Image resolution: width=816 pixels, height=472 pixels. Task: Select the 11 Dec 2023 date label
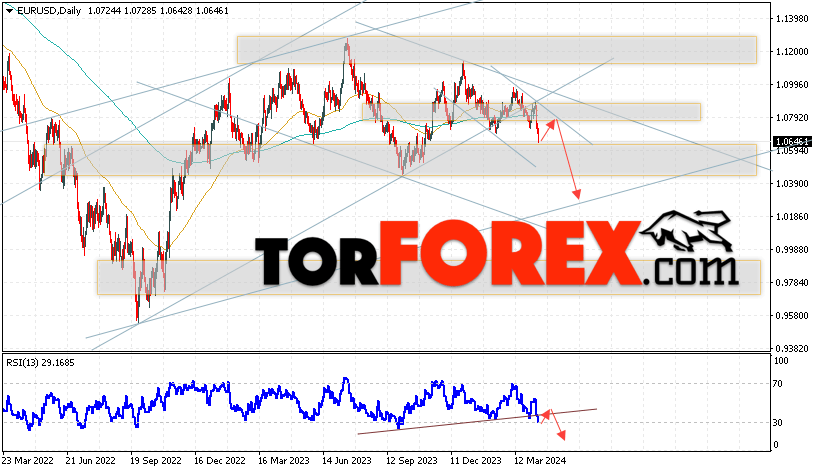pyautogui.click(x=476, y=461)
